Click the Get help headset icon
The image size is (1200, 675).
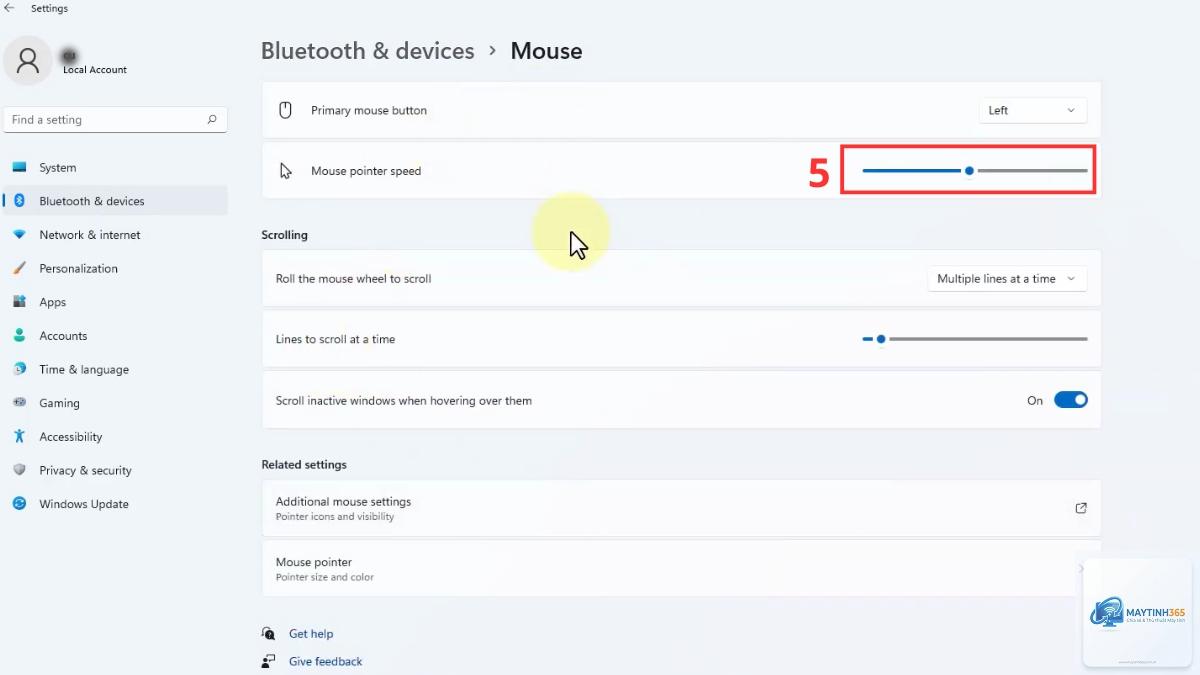pos(268,634)
